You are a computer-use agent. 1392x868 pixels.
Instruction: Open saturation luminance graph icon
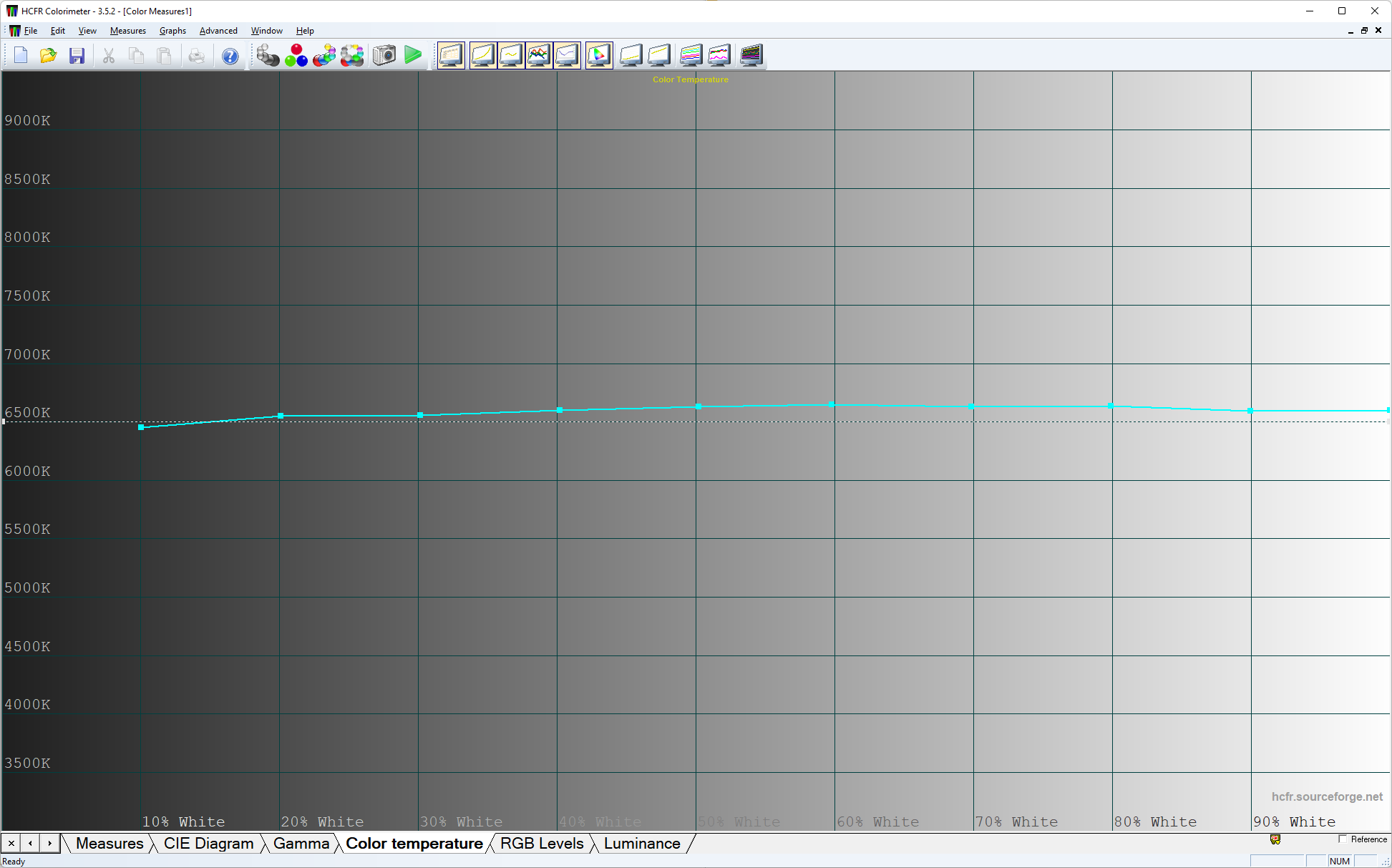pyautogui.click(x=719, y=55)
